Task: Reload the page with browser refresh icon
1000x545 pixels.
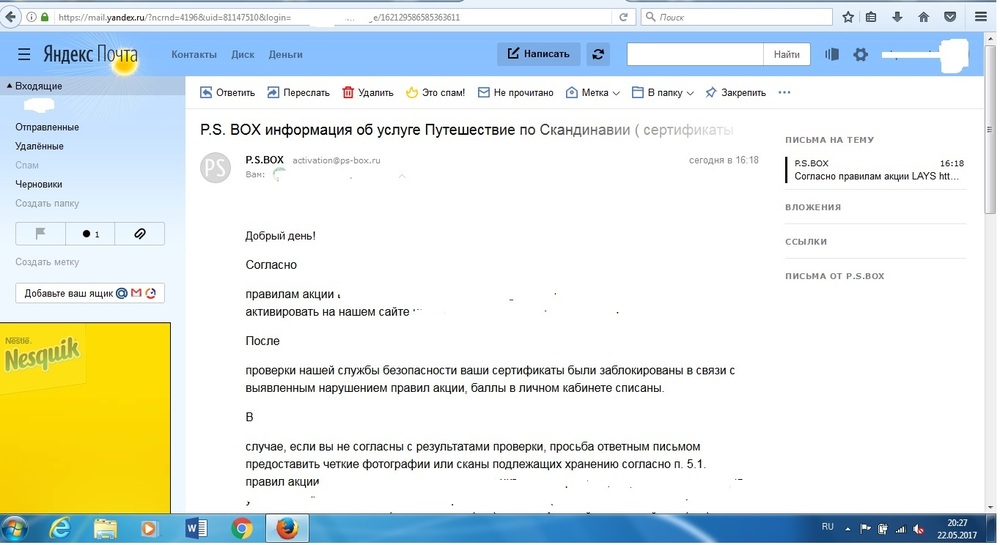Action: pyautogui.click(x=623, y=17)
